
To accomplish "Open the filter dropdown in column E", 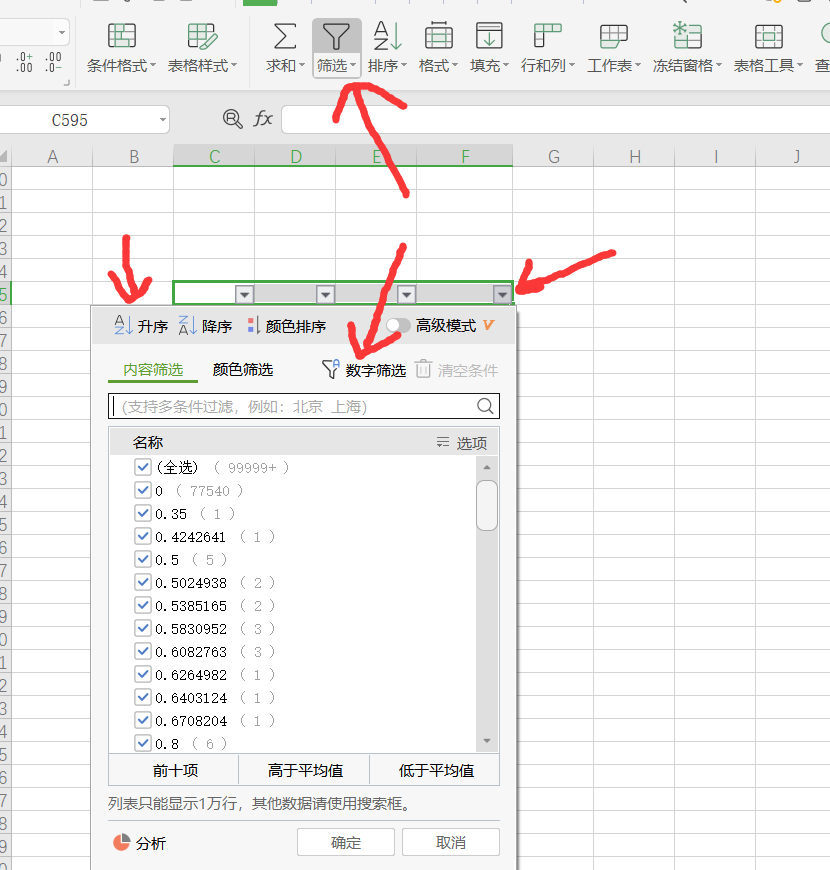I will point(407,295).
